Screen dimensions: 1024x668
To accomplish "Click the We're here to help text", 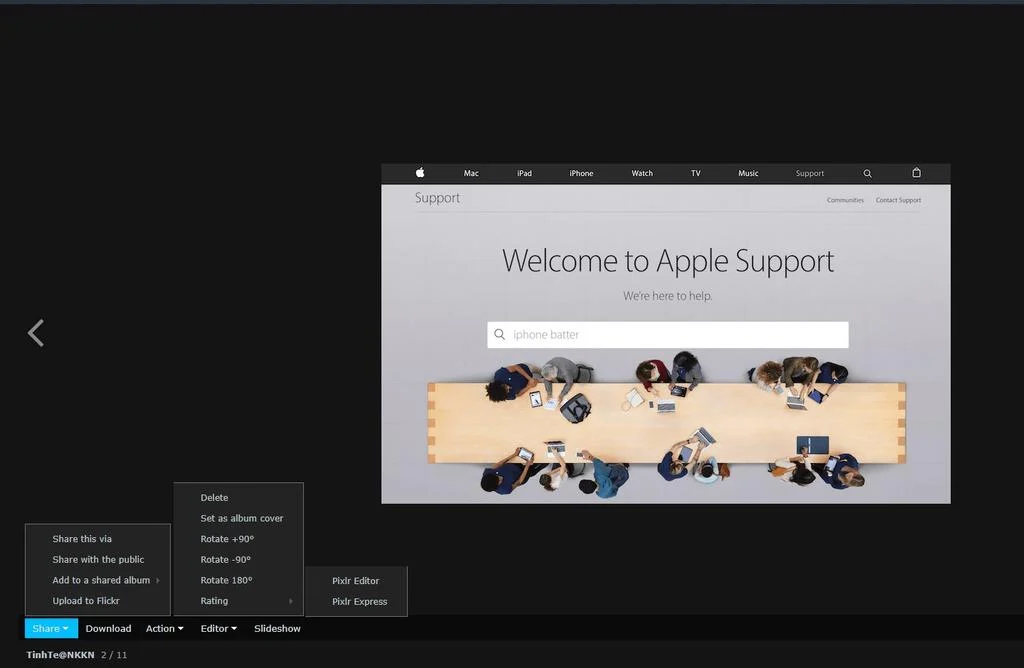I will pyautogui.click(x=667, y=296).
